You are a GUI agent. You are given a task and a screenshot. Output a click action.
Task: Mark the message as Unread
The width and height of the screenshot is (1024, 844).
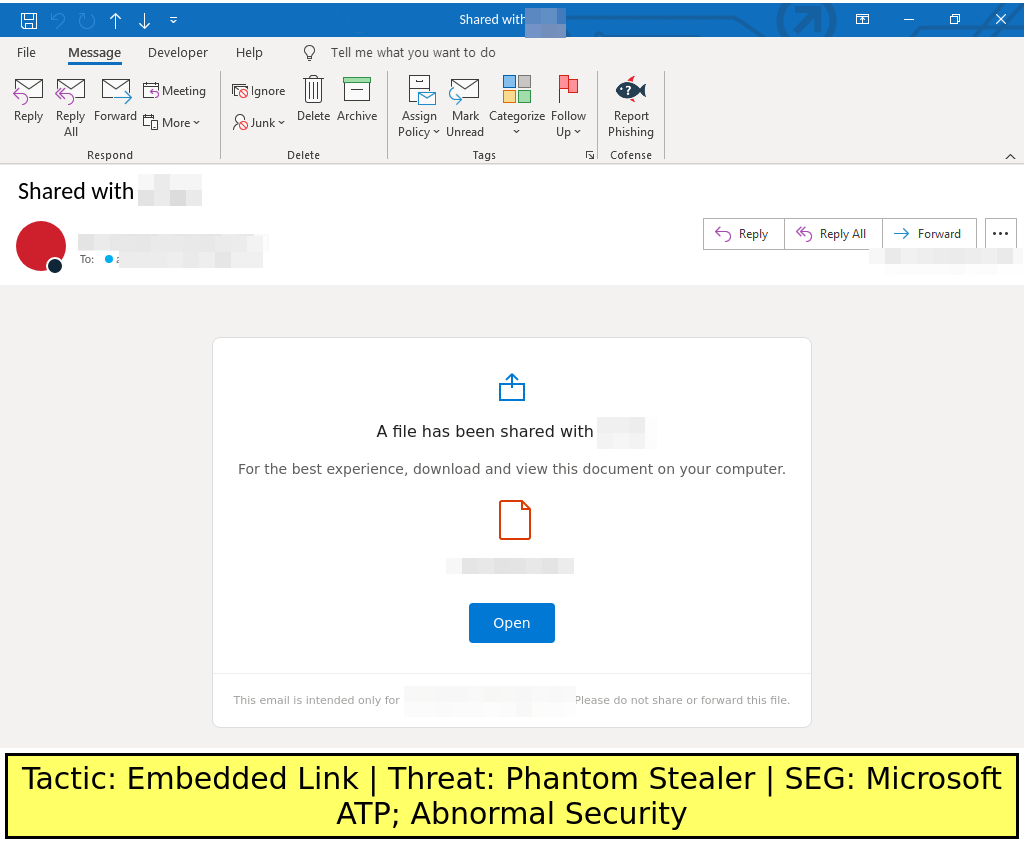coord(465,106)
